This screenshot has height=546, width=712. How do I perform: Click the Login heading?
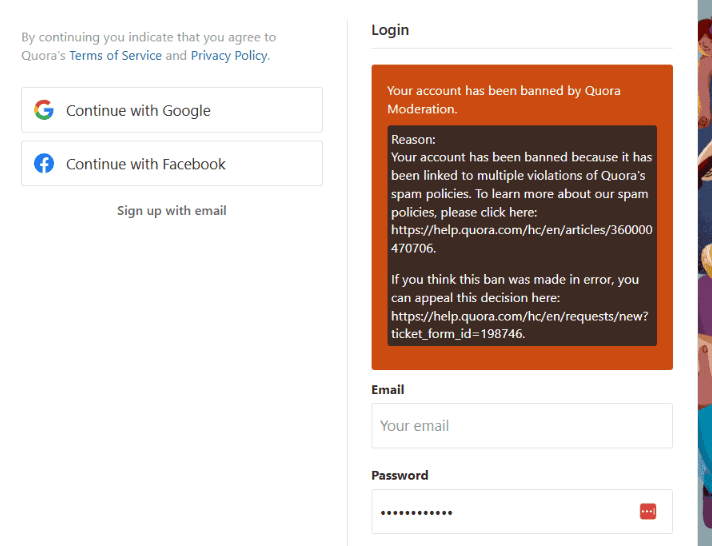pos(390,30)
